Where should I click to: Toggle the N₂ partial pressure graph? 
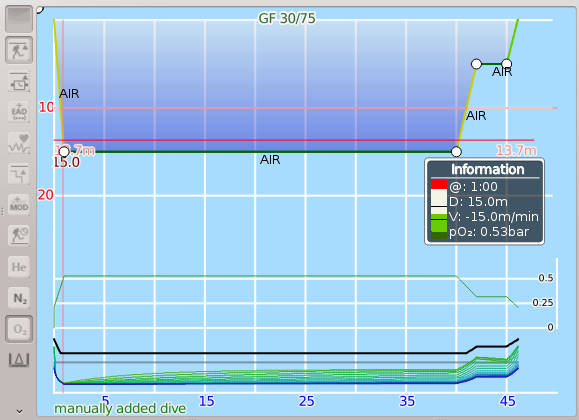point(19,298)
